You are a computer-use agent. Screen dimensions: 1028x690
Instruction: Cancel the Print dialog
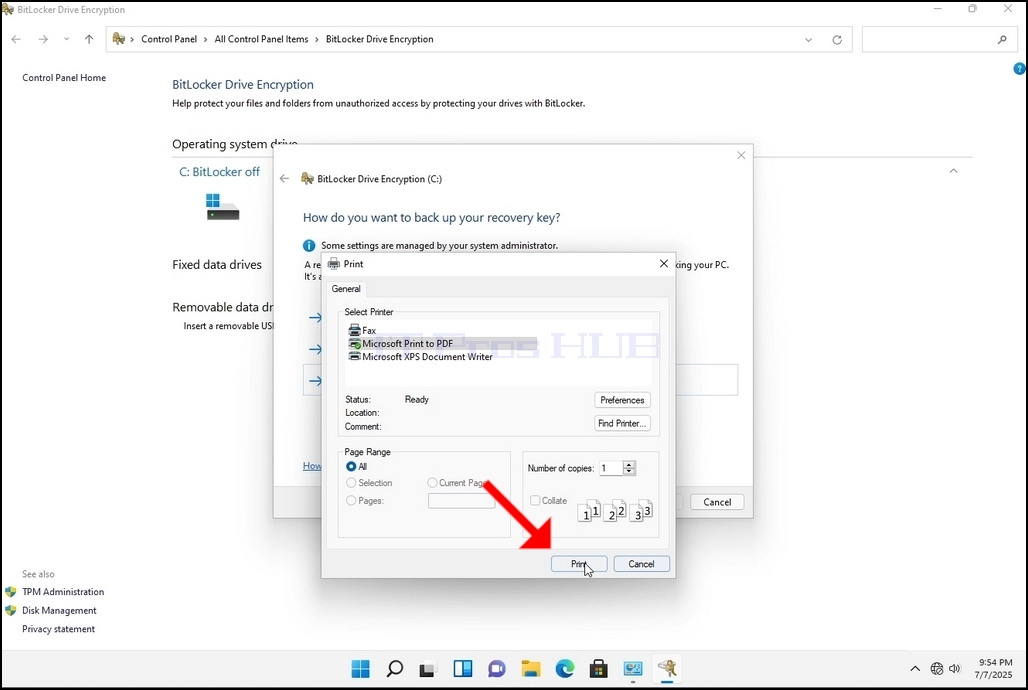[x=641, y=564]
